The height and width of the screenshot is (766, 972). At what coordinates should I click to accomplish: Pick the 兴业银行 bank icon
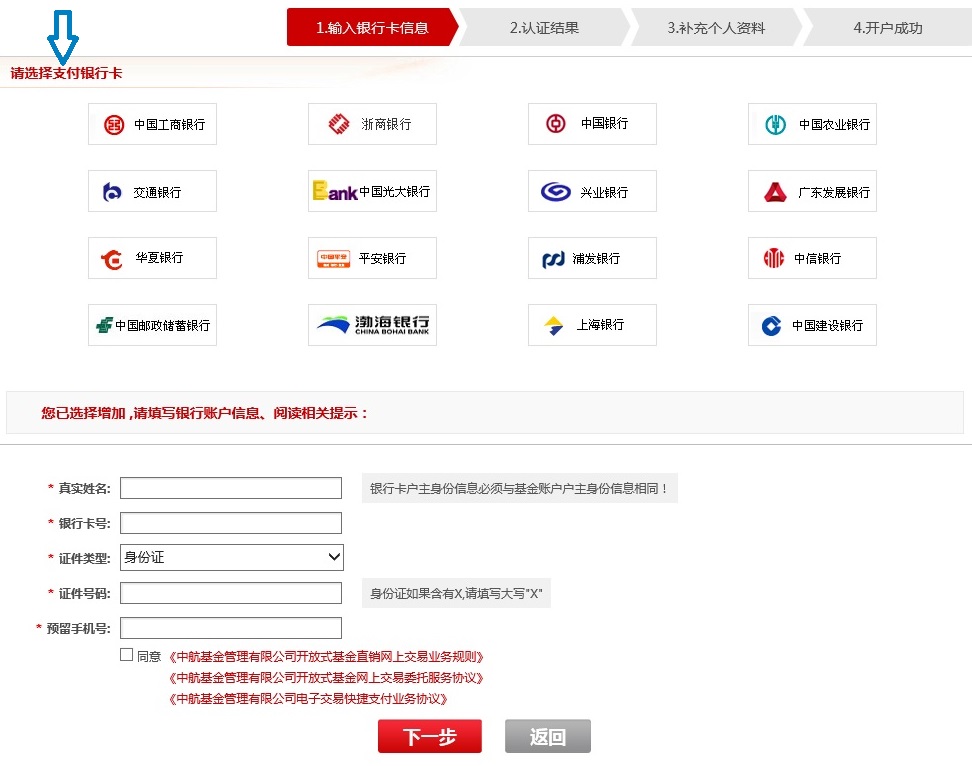point(593,191)
